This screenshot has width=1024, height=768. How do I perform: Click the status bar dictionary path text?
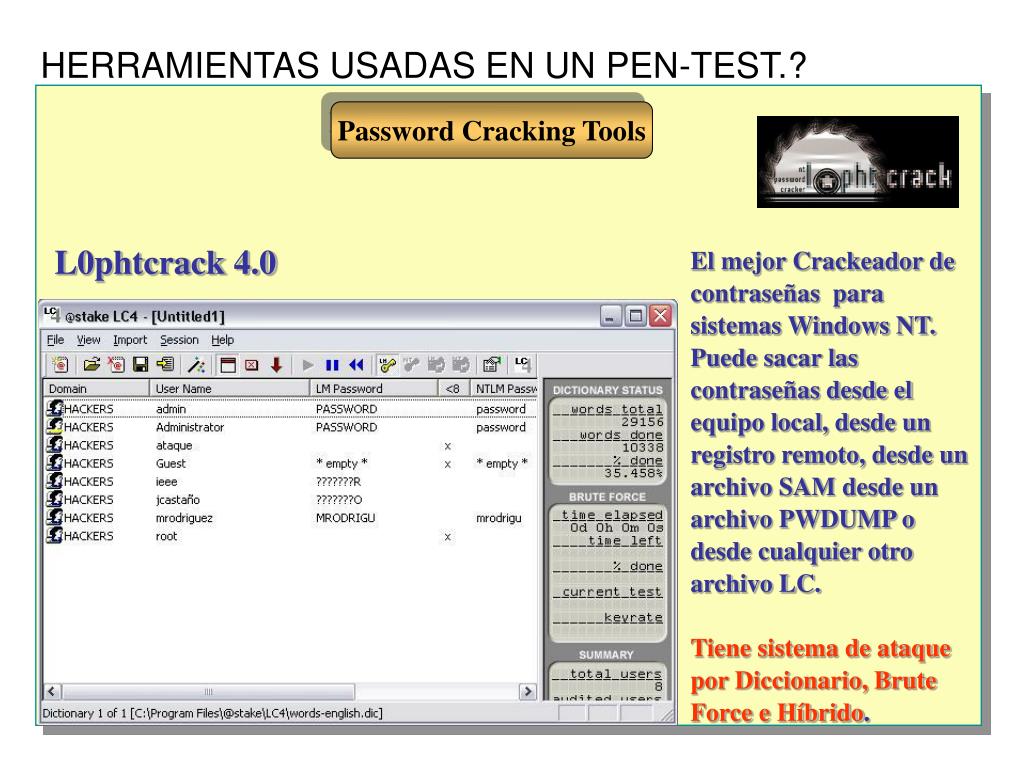(x=212, y=713)
